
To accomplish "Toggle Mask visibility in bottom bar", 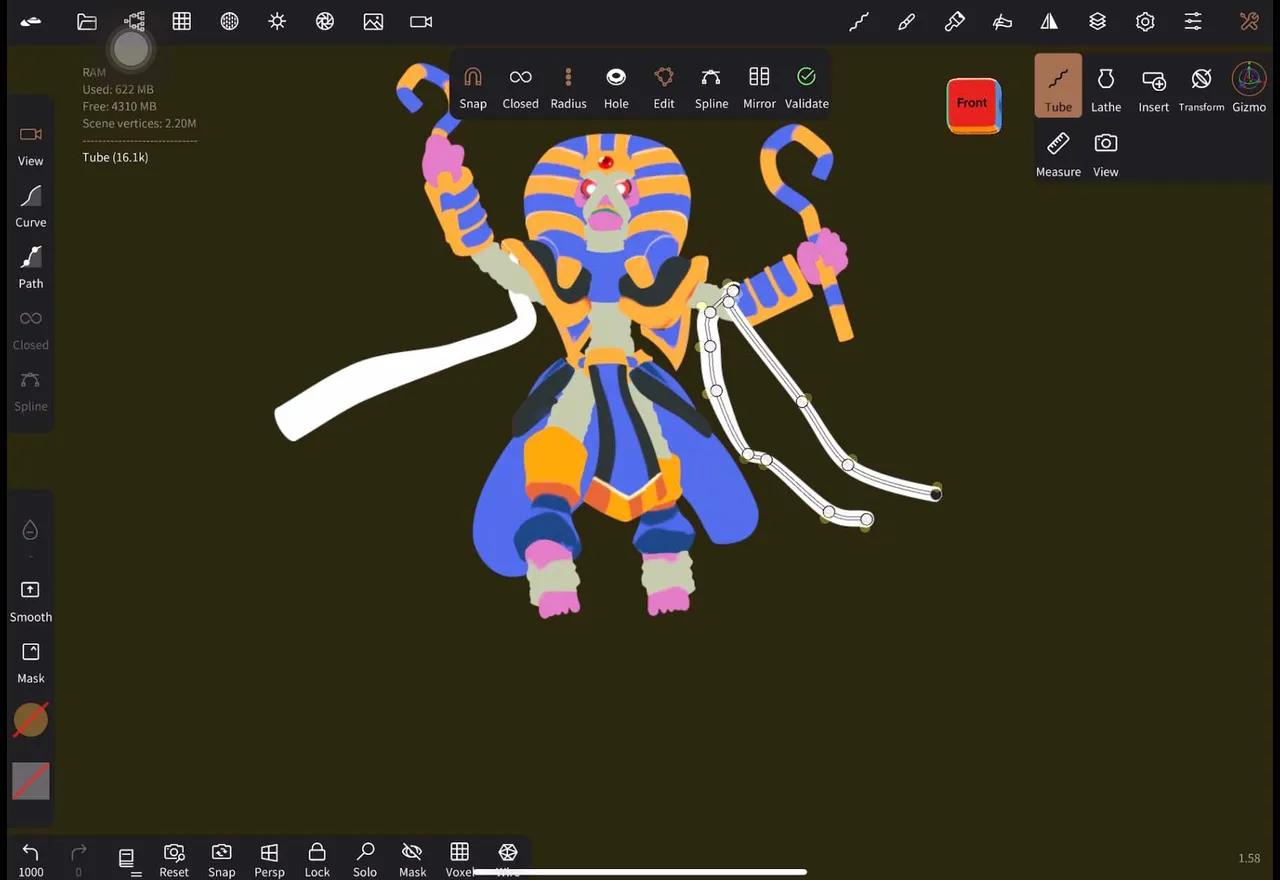I will pyautogui.click(x=412, y=858).
